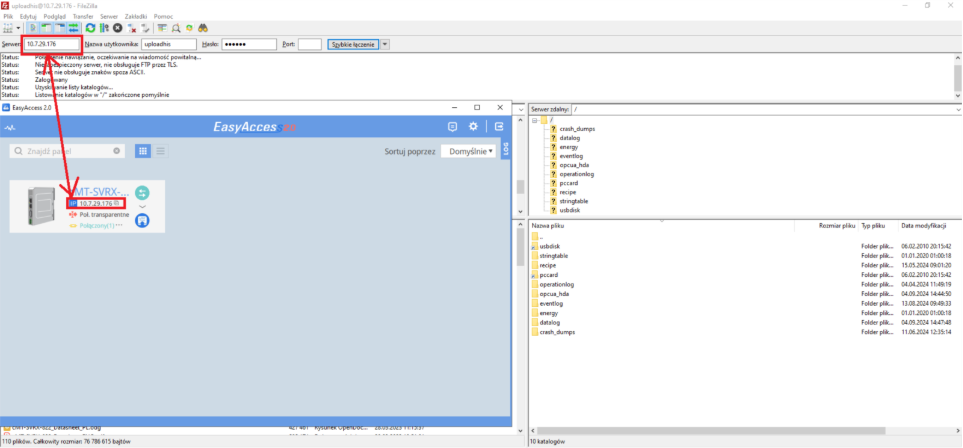Image resolution: width=963 pixels, height=448 pixels.
Task: Toggle remote directory tree view icon
Action: point(60,28)
